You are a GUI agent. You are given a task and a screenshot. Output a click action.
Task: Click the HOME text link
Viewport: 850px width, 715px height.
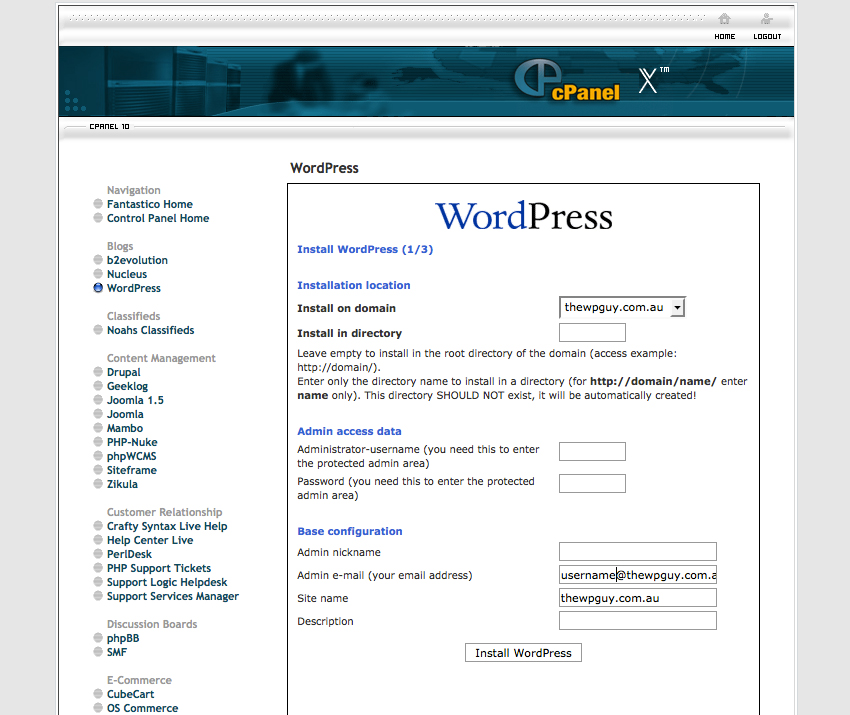(725, 36)
